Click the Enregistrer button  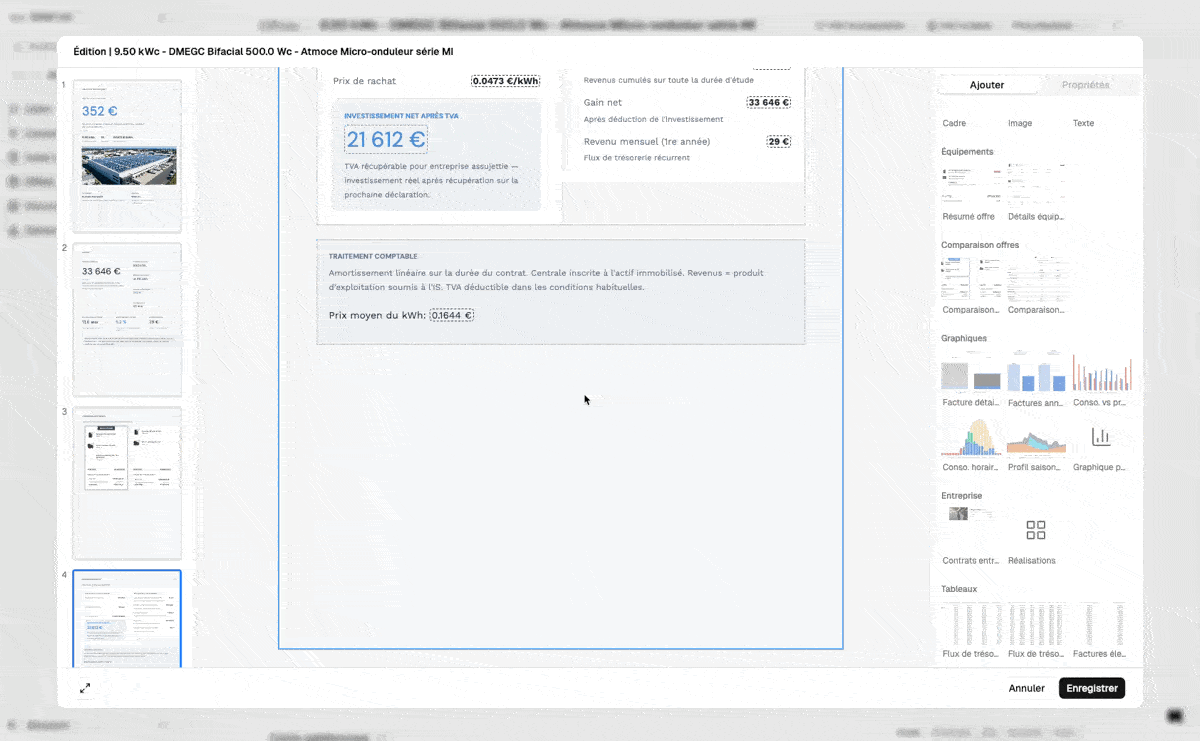[1091, 688]
